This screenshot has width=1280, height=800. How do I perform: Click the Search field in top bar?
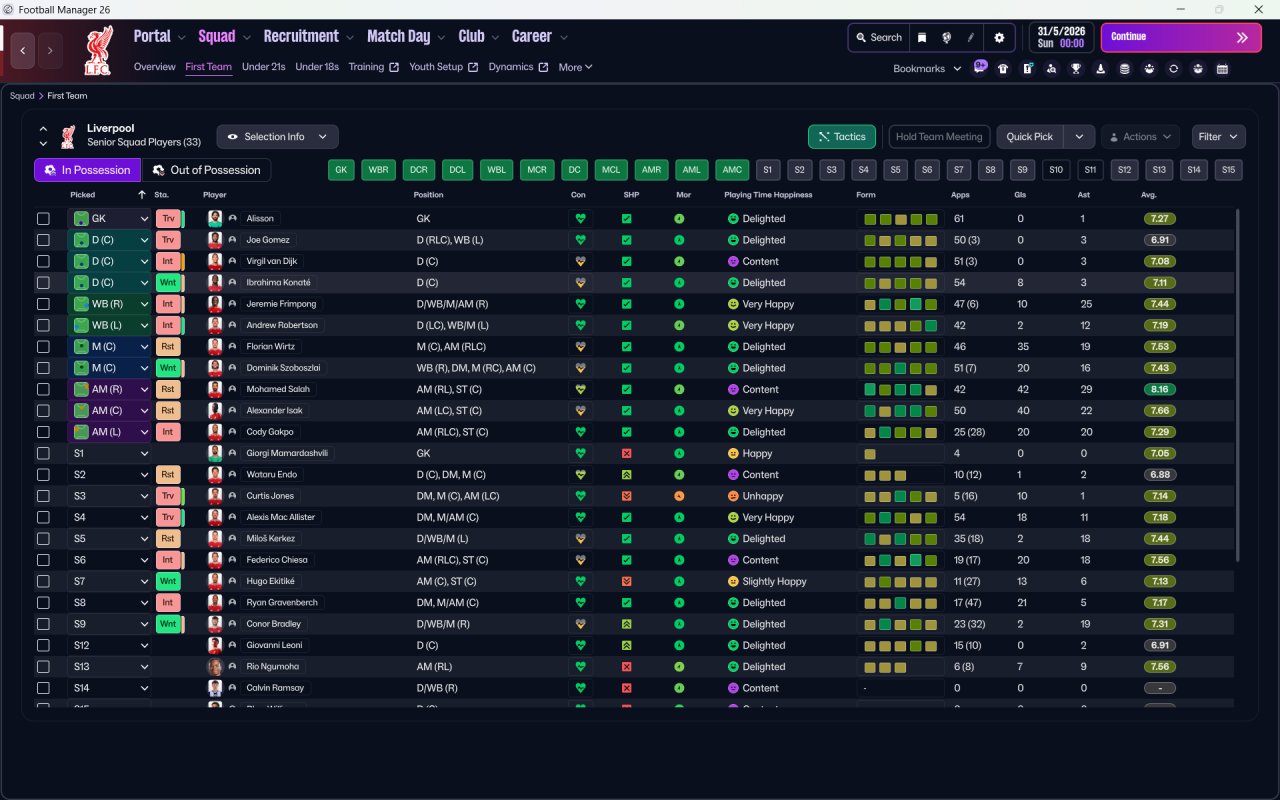tap(879, 37)
